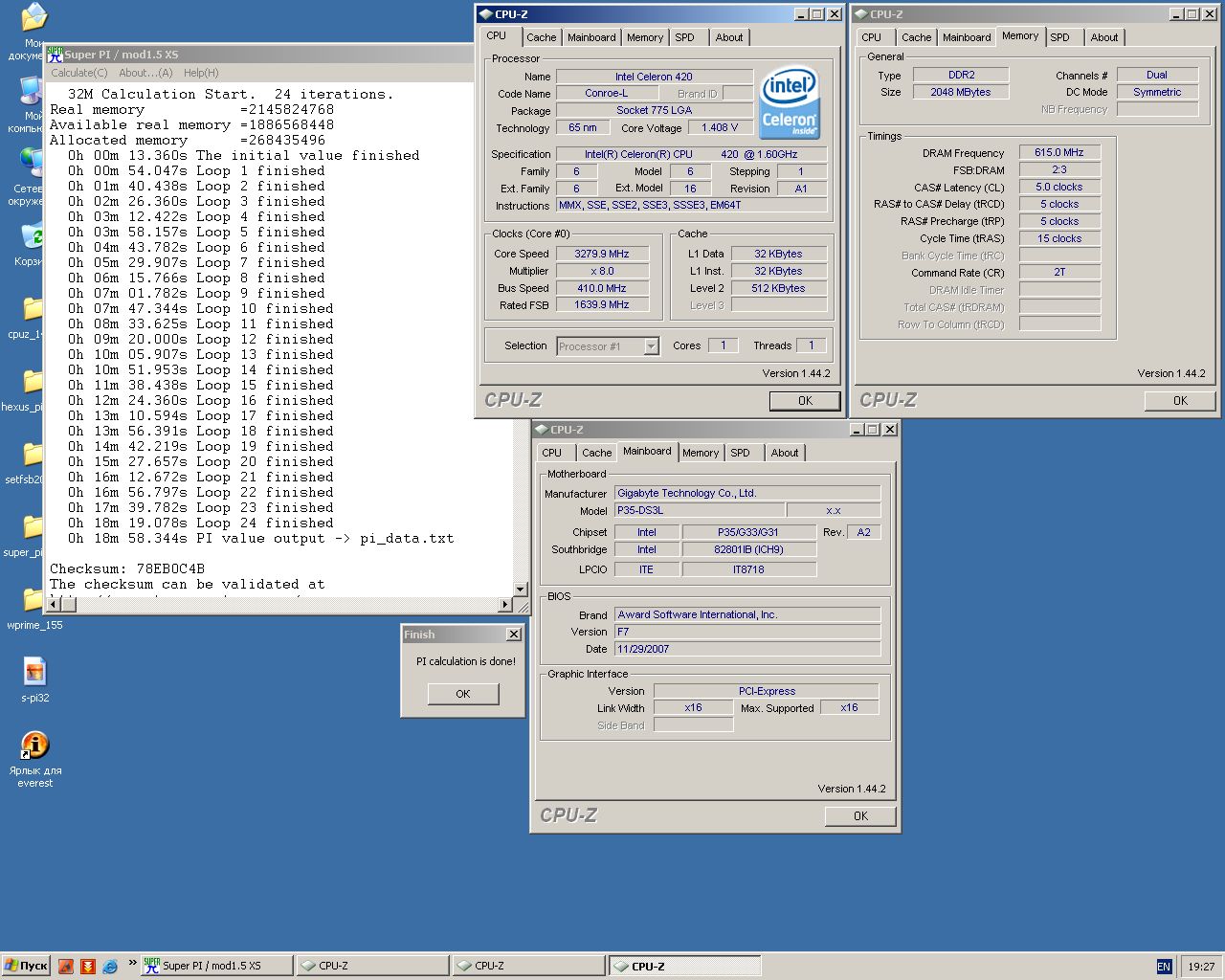The width and height of the screenshot is (1225, 980).
Task: Click the Intel Celeron 420 name field
Action: tap(654, 77)
